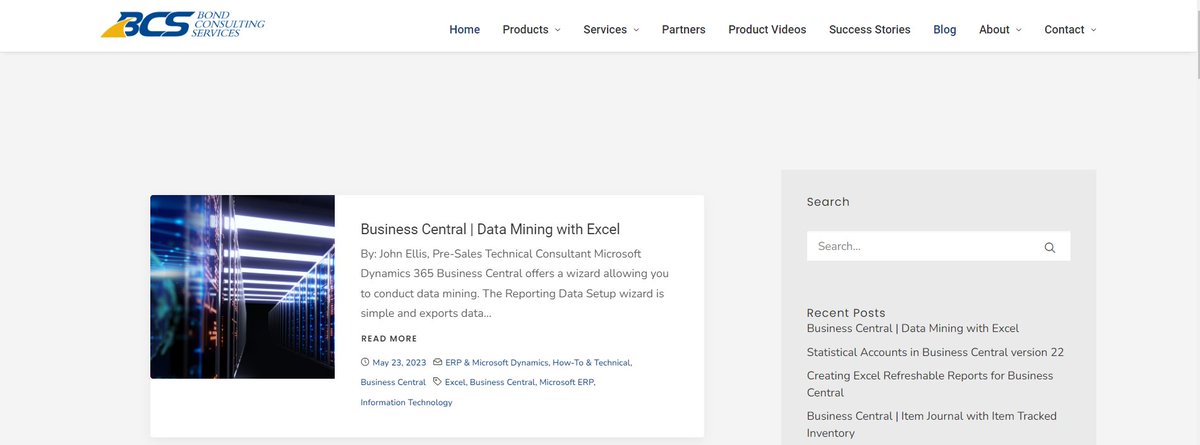This screenshot has width=1200, height=445.
Task: Click the search magnifier icon
Action: point(1050,247)
